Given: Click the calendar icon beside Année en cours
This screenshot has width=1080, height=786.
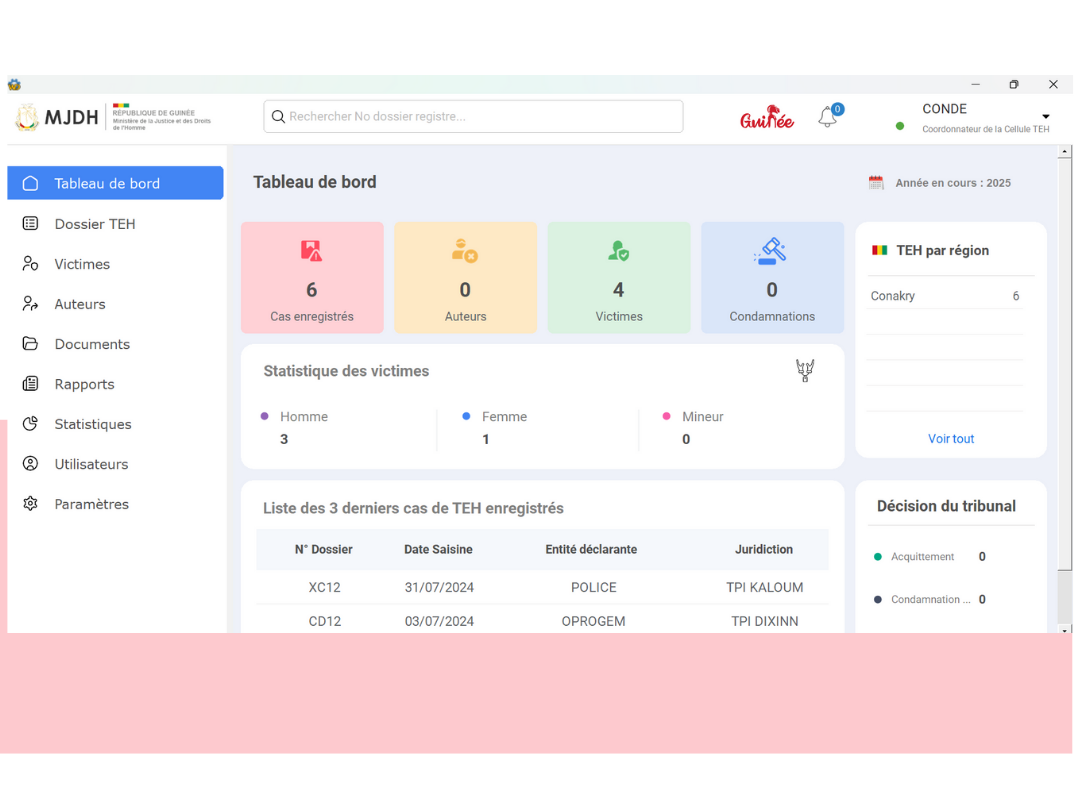Looking at the screenshot, I should coord(876,183).
